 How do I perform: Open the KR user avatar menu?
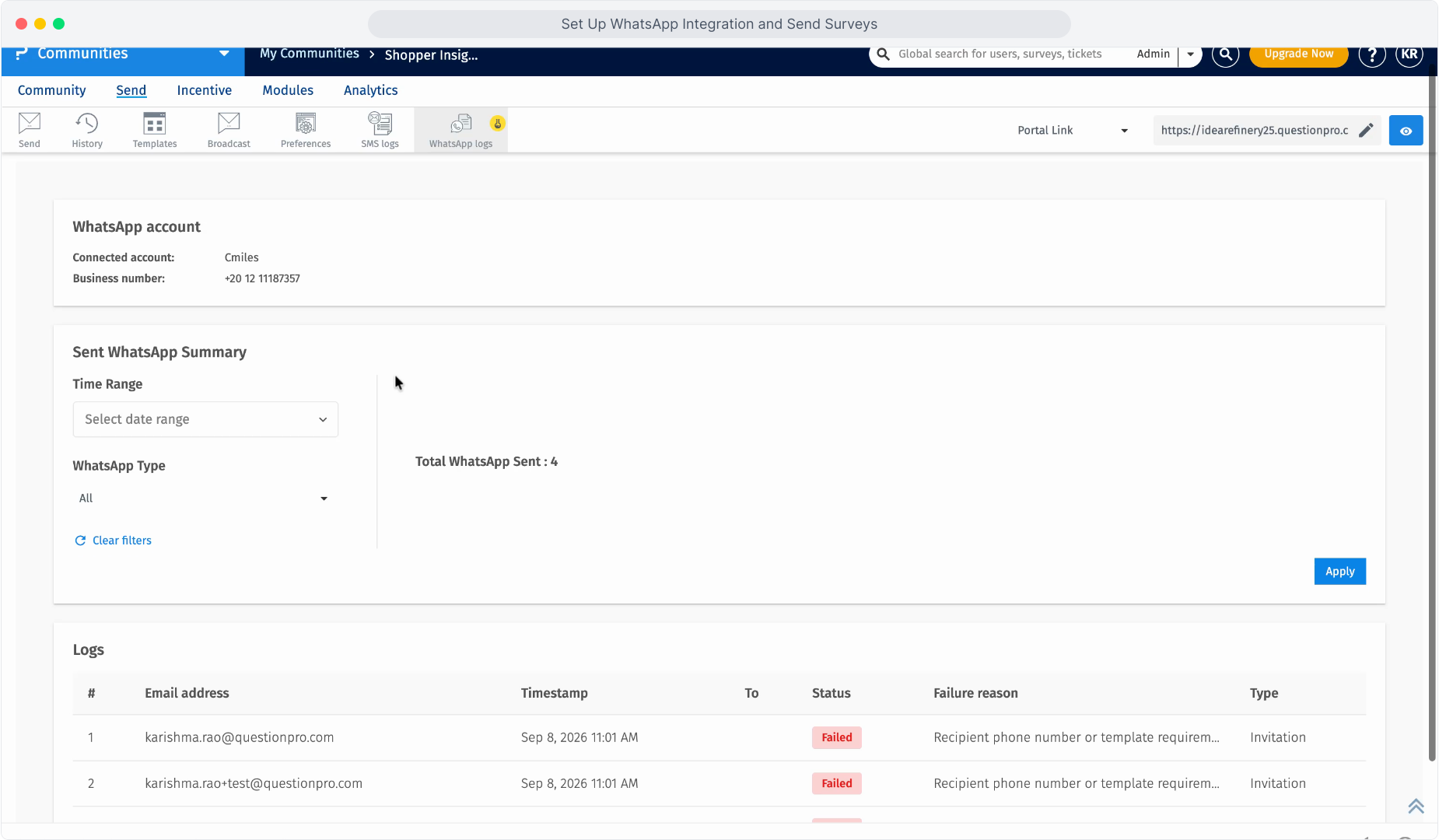click(1409, 54)
